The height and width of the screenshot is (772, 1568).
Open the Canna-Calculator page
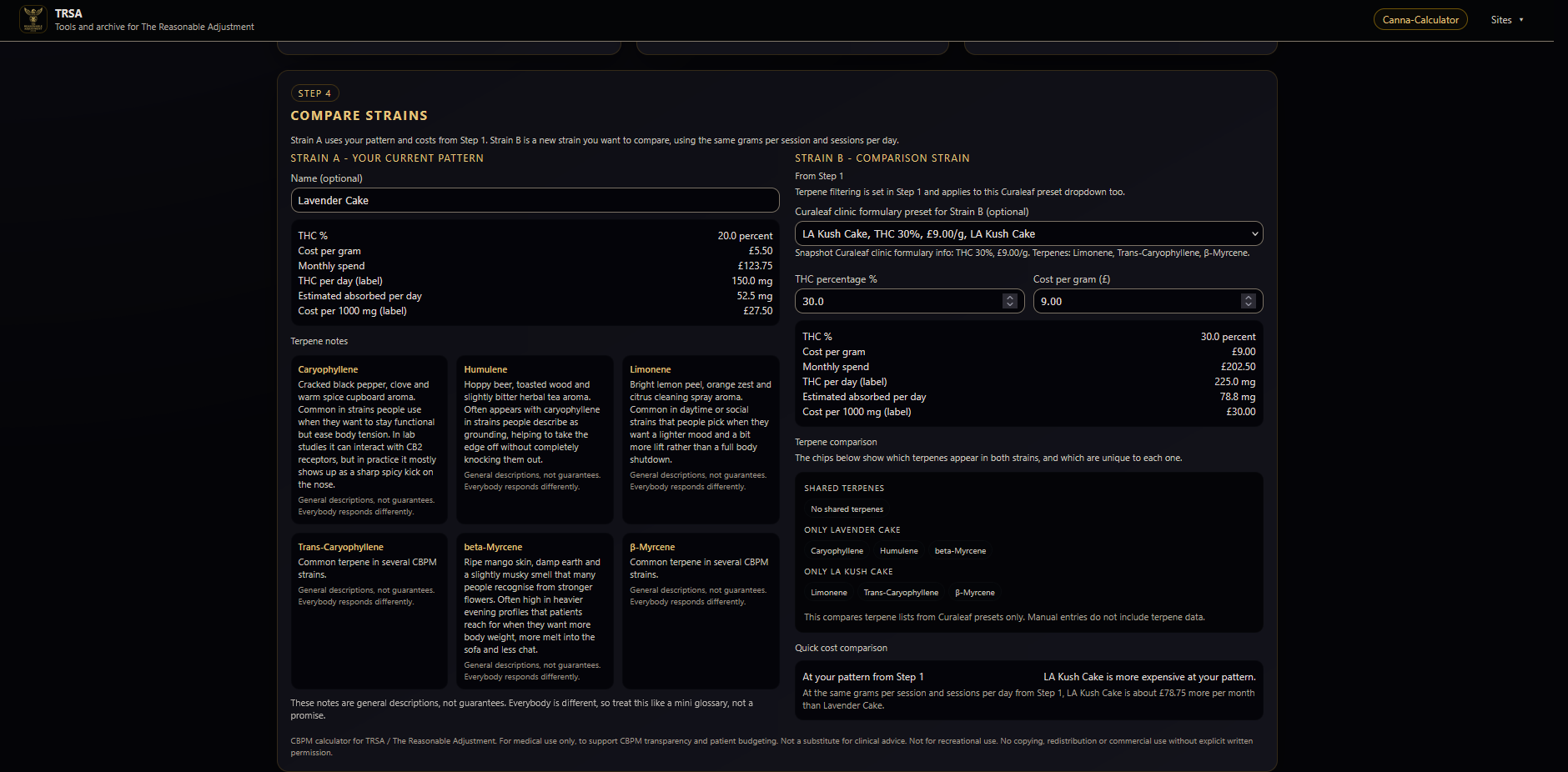[x=1420, y=19]
